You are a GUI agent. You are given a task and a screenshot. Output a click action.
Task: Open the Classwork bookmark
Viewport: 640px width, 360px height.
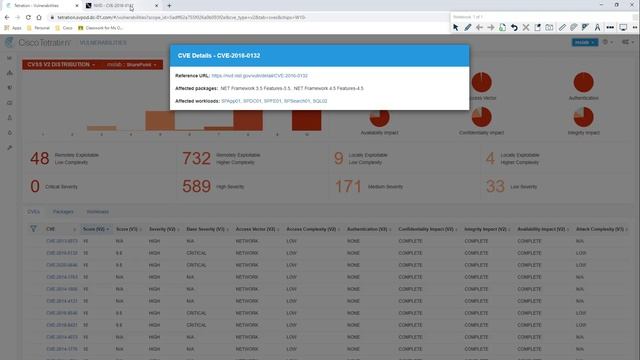(100, 28)
